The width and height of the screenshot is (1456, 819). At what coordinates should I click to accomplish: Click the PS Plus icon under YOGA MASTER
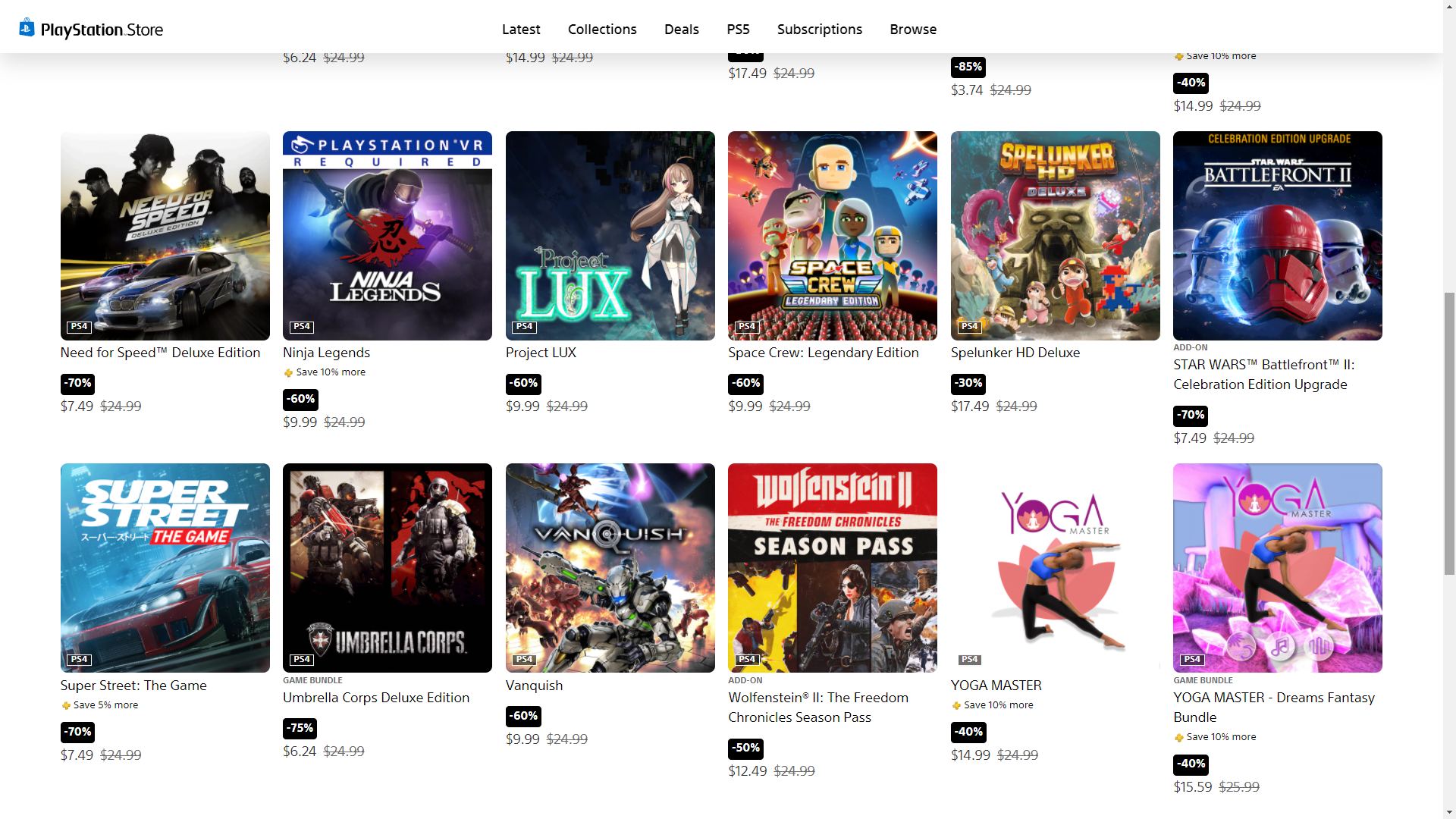[955, 705]
